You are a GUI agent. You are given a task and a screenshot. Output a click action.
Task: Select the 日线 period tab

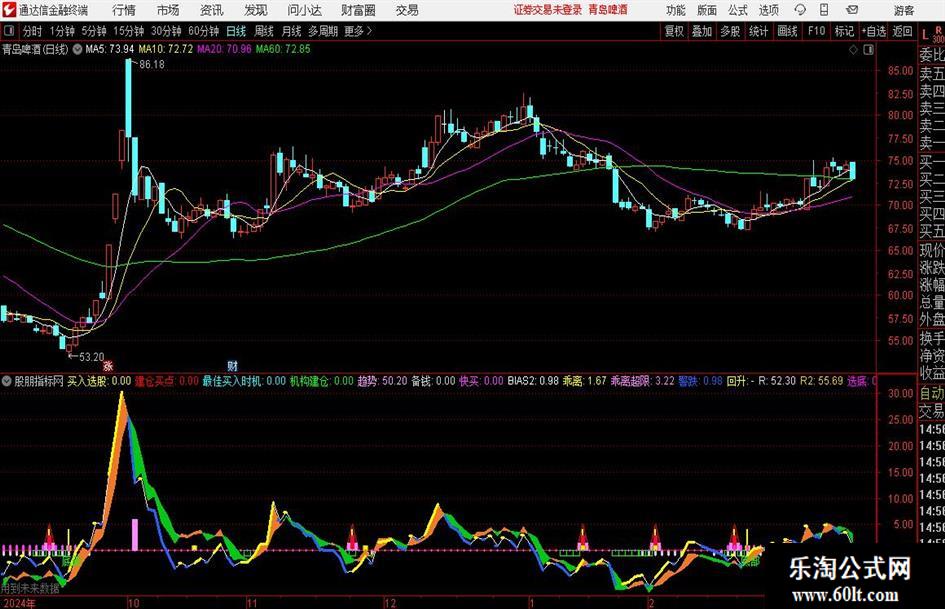236,31
